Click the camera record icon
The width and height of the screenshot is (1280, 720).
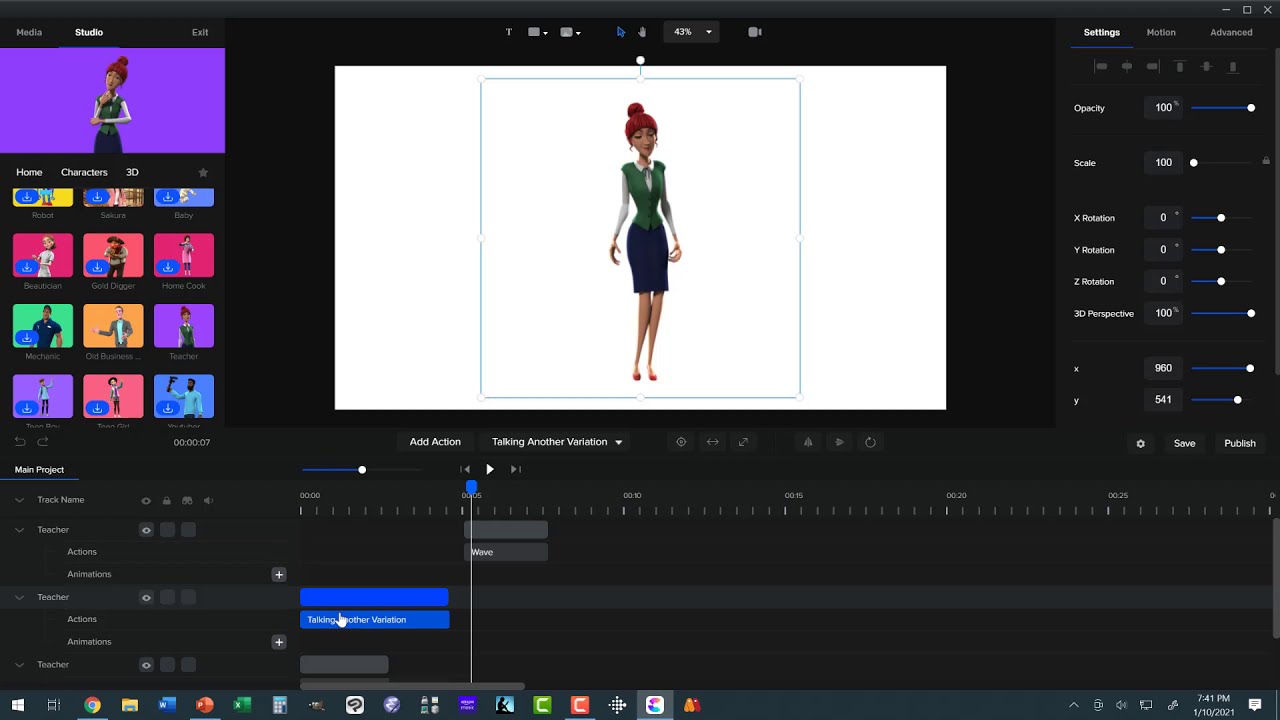click(x=755, y=32)
